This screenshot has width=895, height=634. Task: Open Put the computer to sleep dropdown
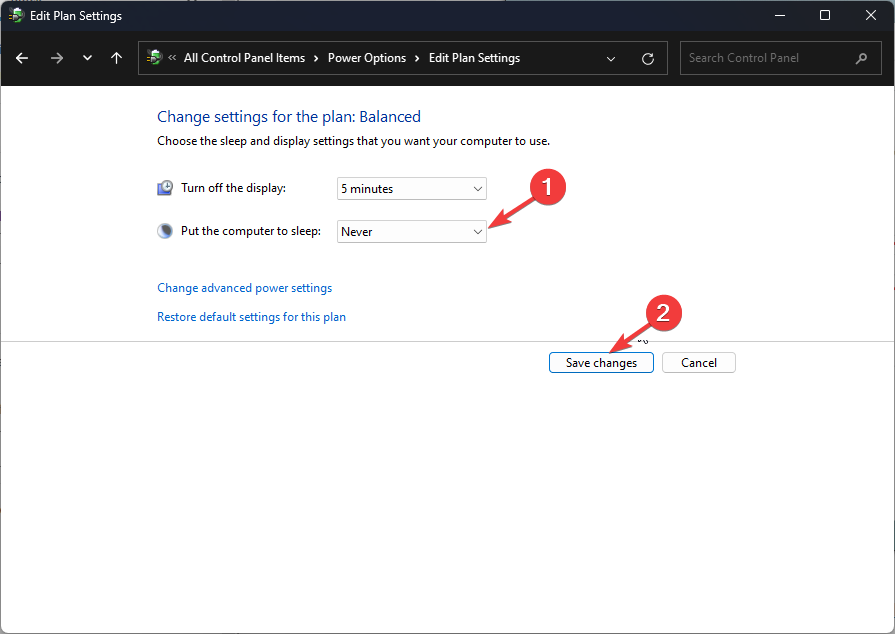coord(412,232)
